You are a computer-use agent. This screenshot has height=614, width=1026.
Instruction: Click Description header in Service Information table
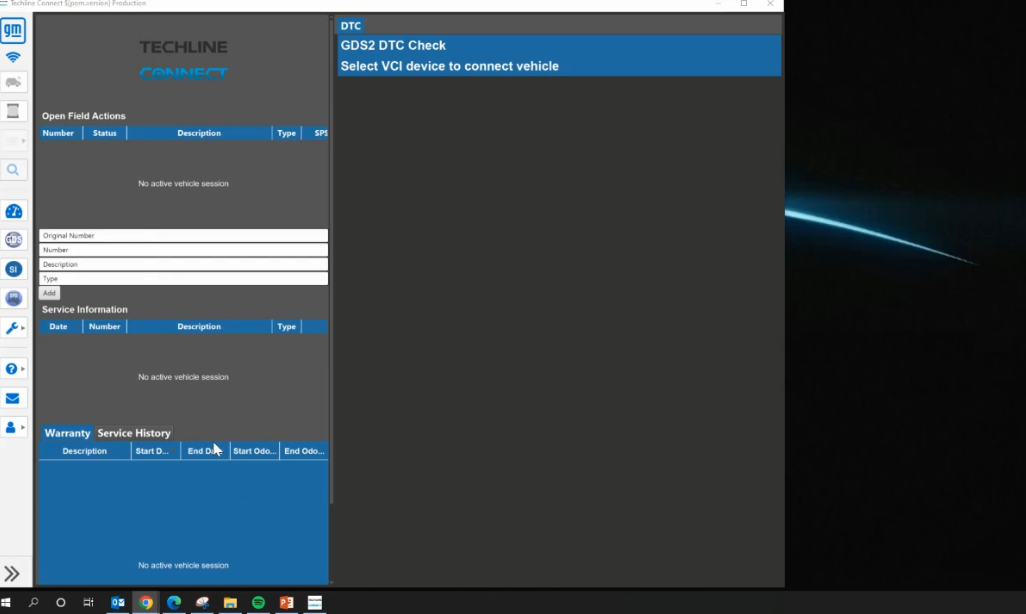199,327
